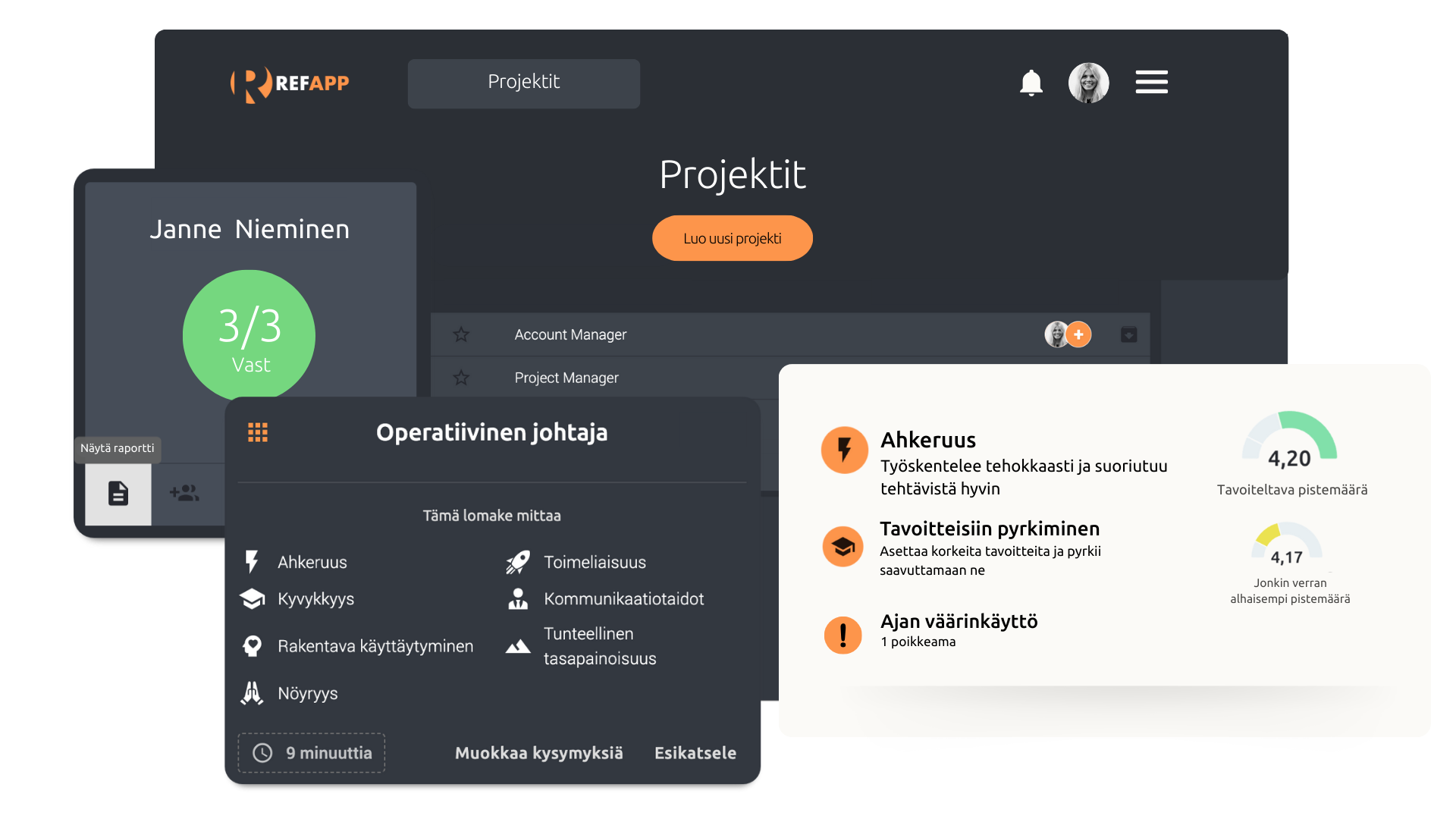Click Muokkaa kysymyksiä
Screen dimensions: 1456x819
click(538, 753)
